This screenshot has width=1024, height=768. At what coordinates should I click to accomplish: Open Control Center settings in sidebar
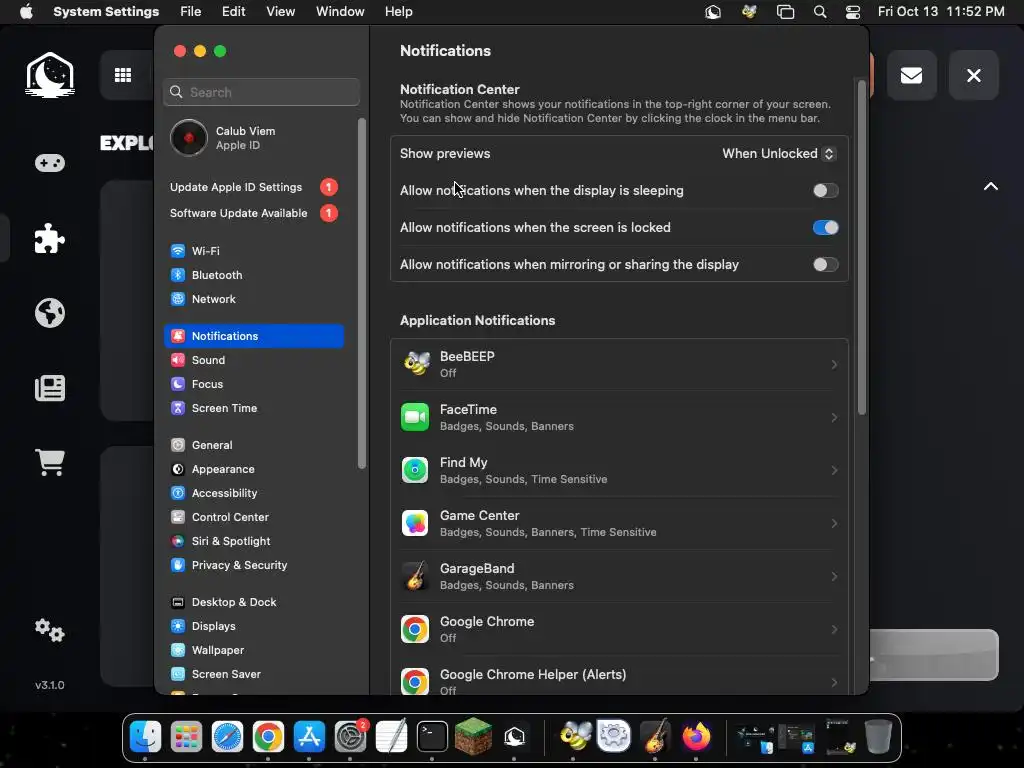(x=254, y=517)
